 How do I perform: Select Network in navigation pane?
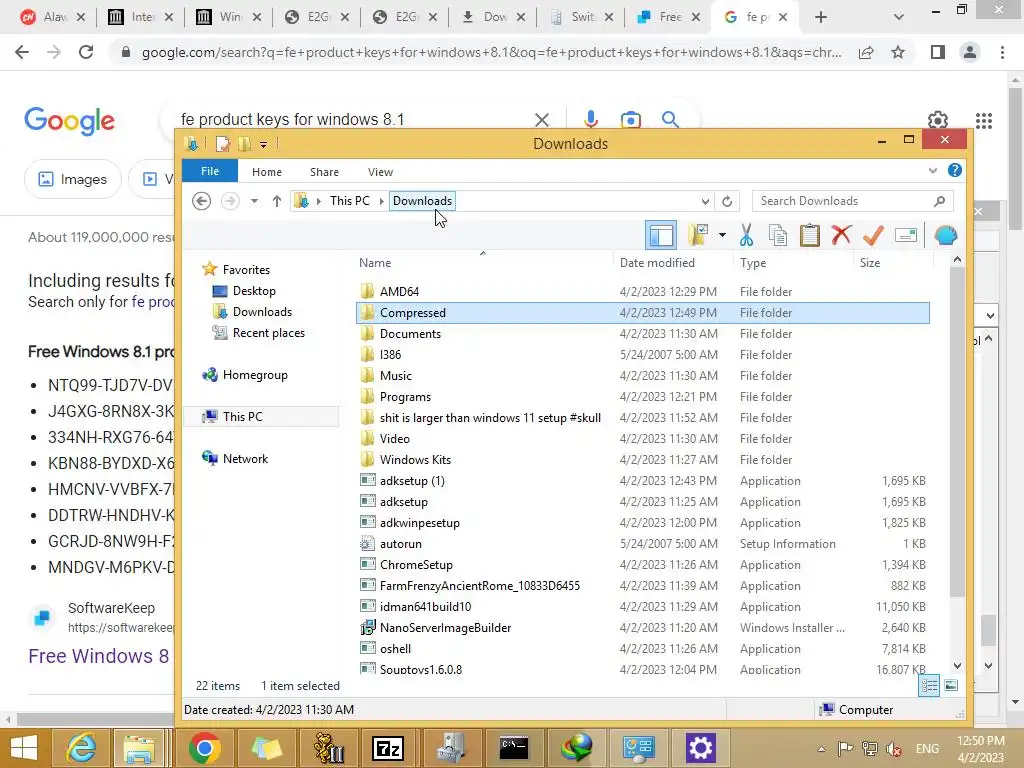click(245, 458)
